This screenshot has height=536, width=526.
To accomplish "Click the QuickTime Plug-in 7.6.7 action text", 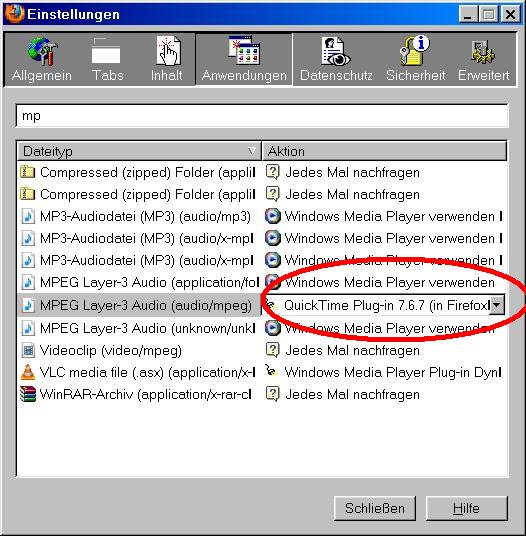I will coord(387,305).
